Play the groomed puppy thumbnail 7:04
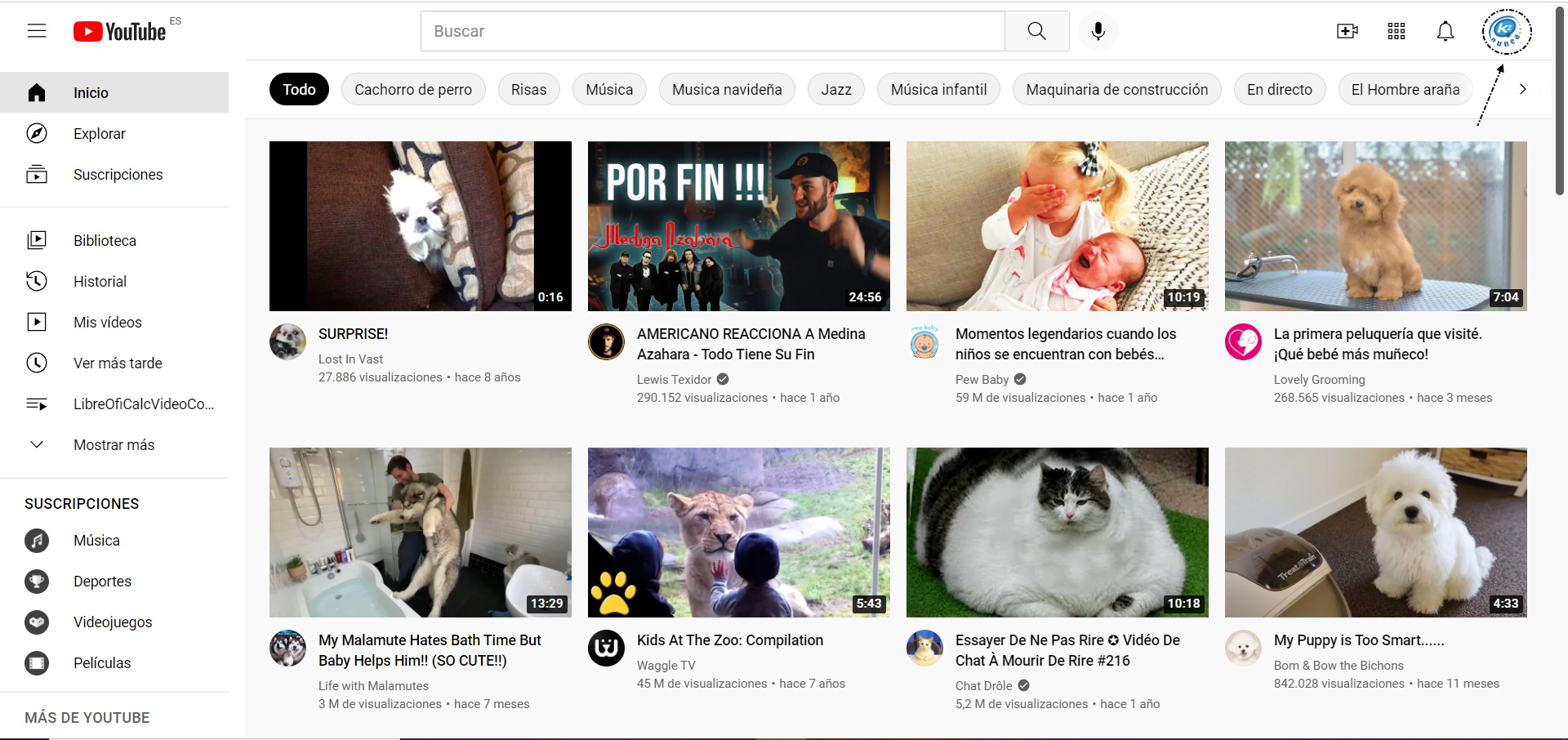Image resolution: width=1568 pixels, height=740 pixels. tap(1376, 226)
